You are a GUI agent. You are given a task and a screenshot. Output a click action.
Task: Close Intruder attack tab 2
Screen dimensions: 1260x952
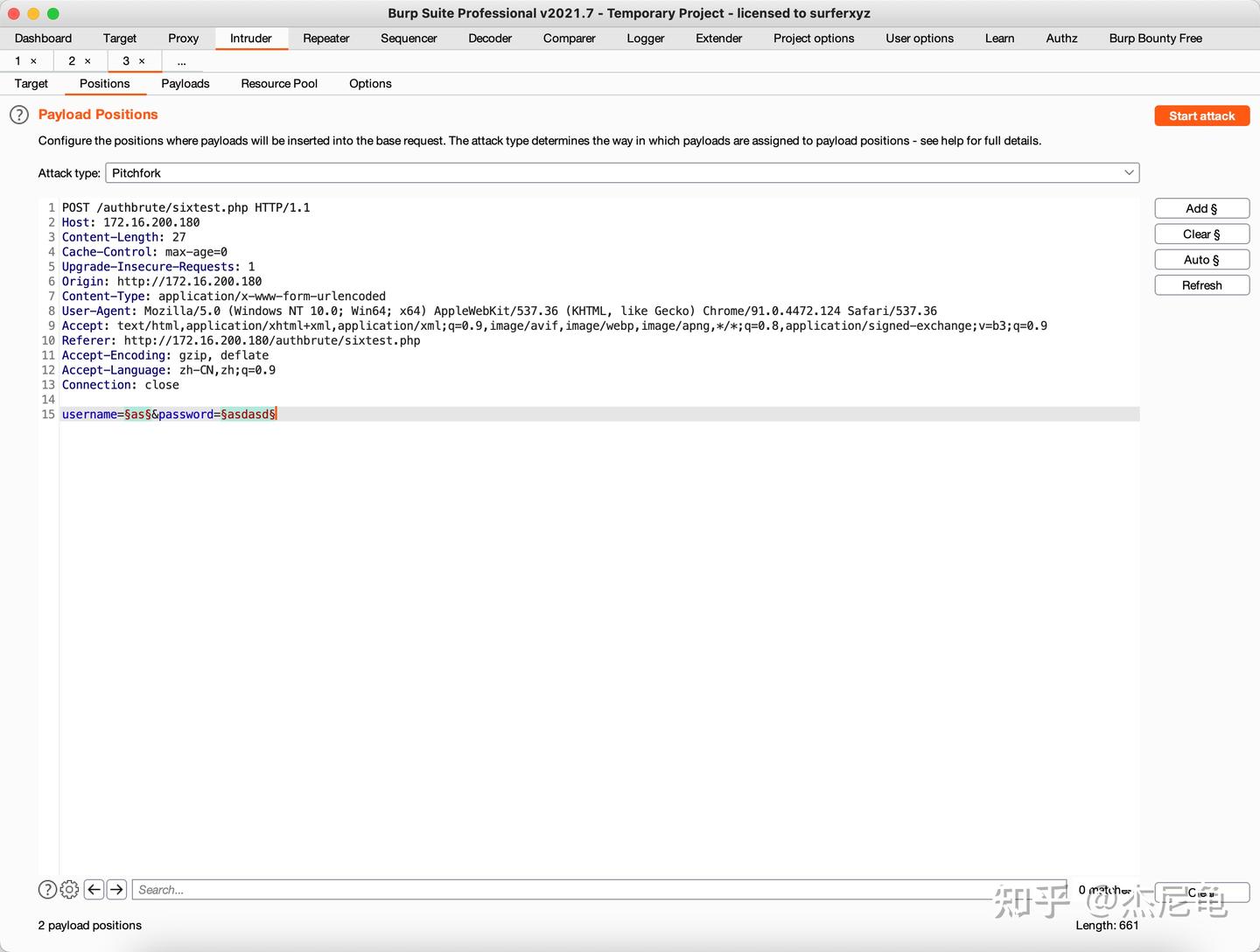87,61
